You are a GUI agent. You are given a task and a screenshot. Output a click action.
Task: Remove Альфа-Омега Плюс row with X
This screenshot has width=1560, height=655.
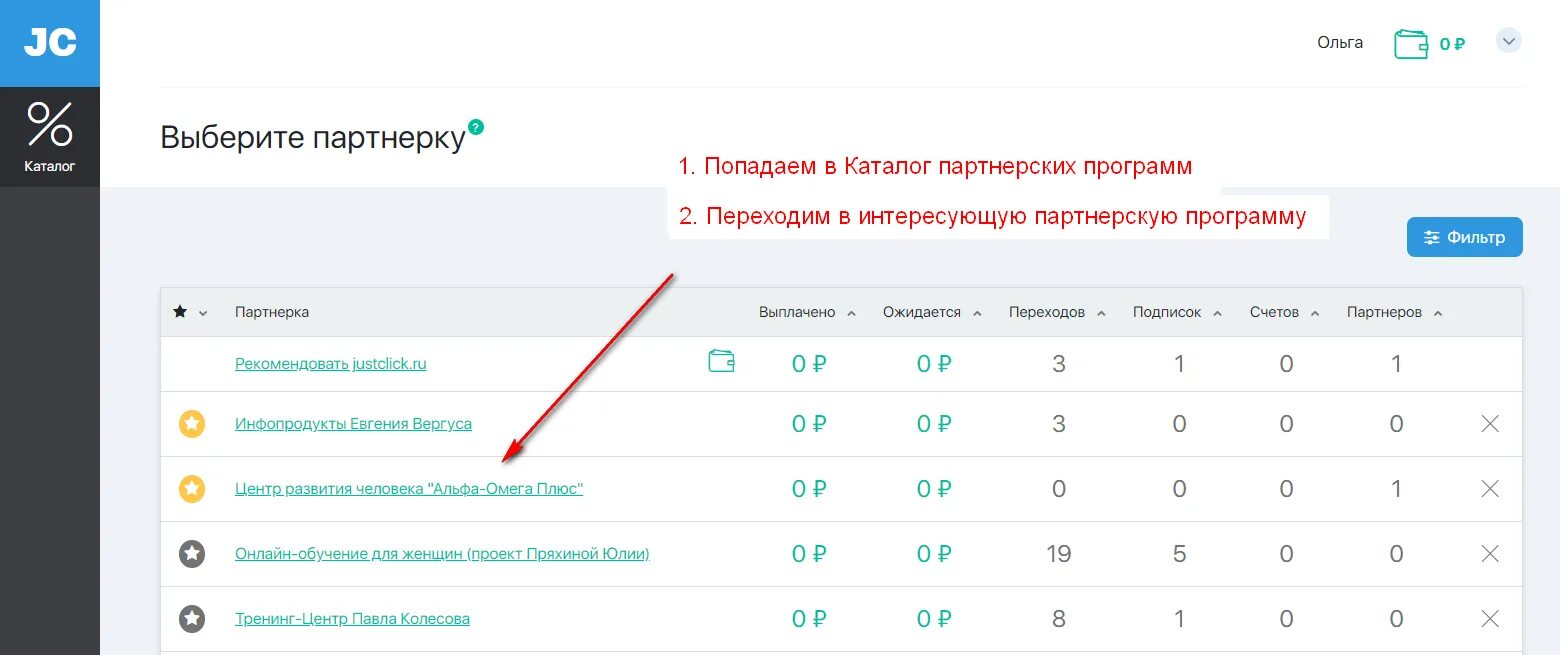(x=1490, y=489)
